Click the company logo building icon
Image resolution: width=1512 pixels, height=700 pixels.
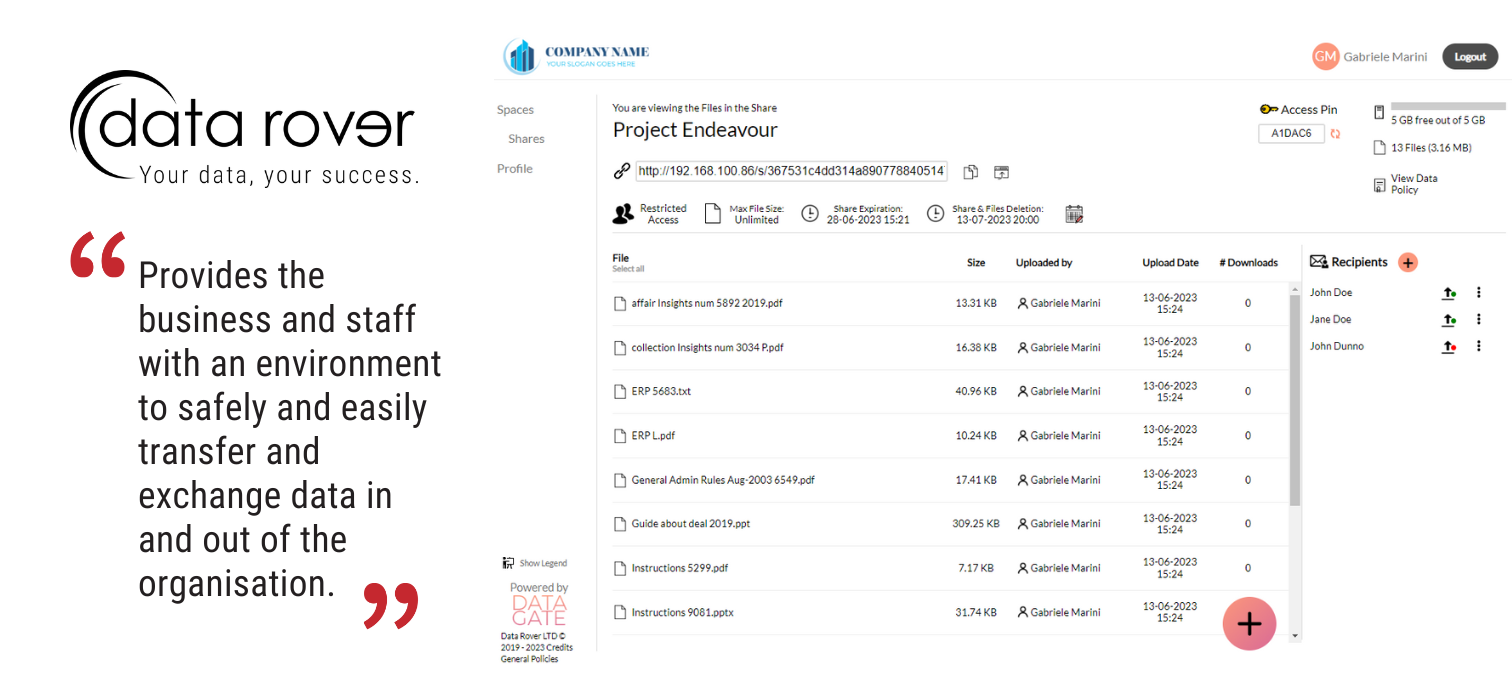click(x=520, y=57)
